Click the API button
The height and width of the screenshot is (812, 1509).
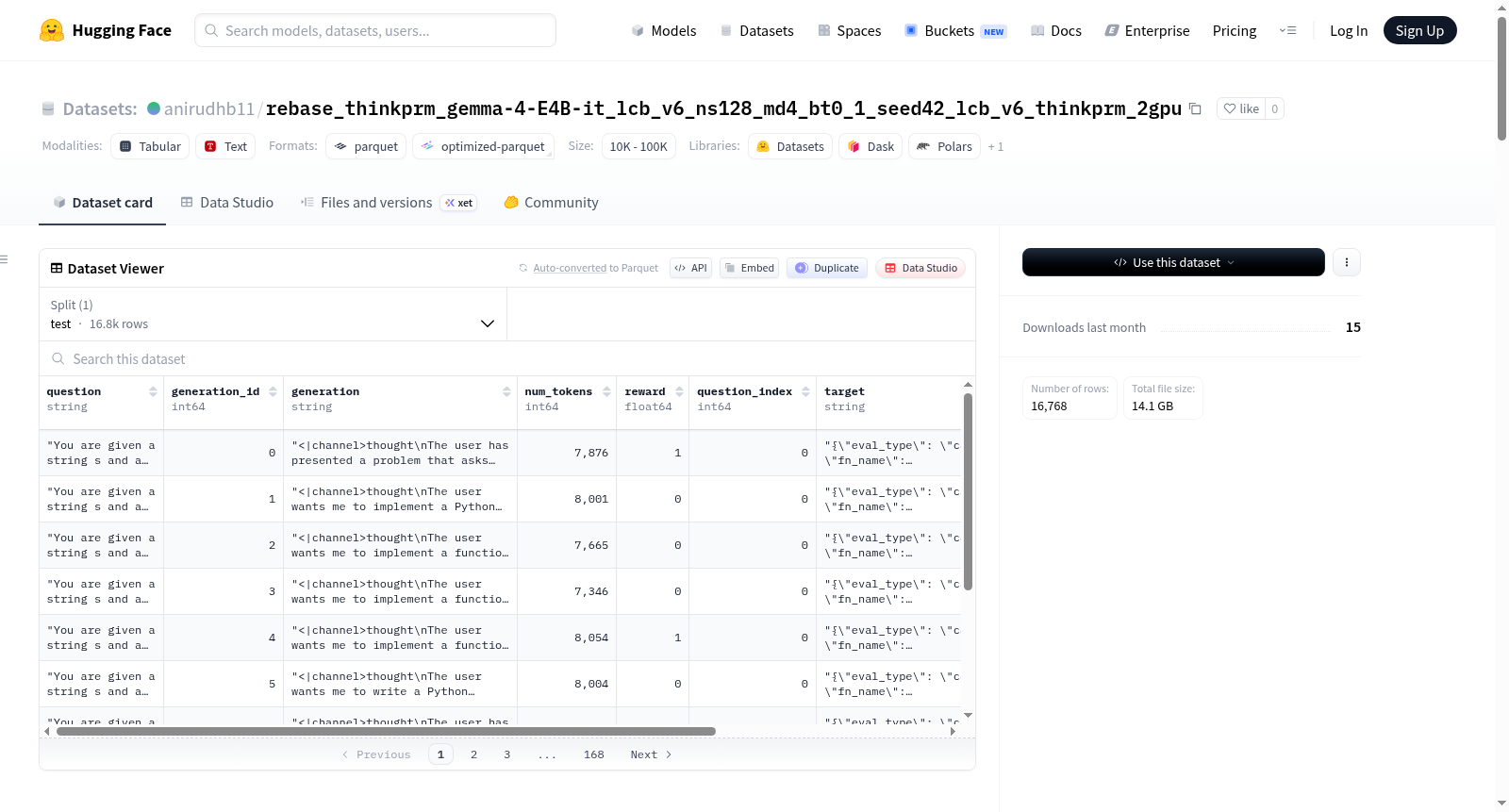click(690, 268)
